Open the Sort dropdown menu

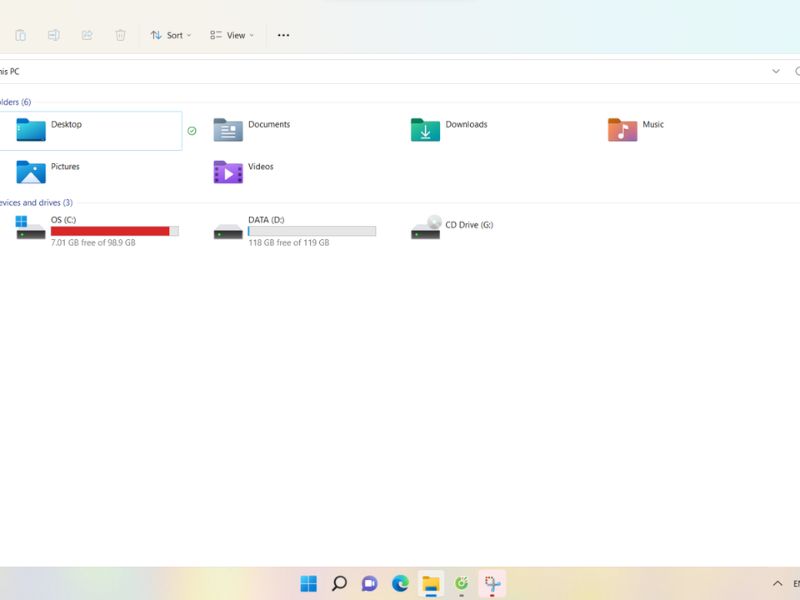coord(171,35)
